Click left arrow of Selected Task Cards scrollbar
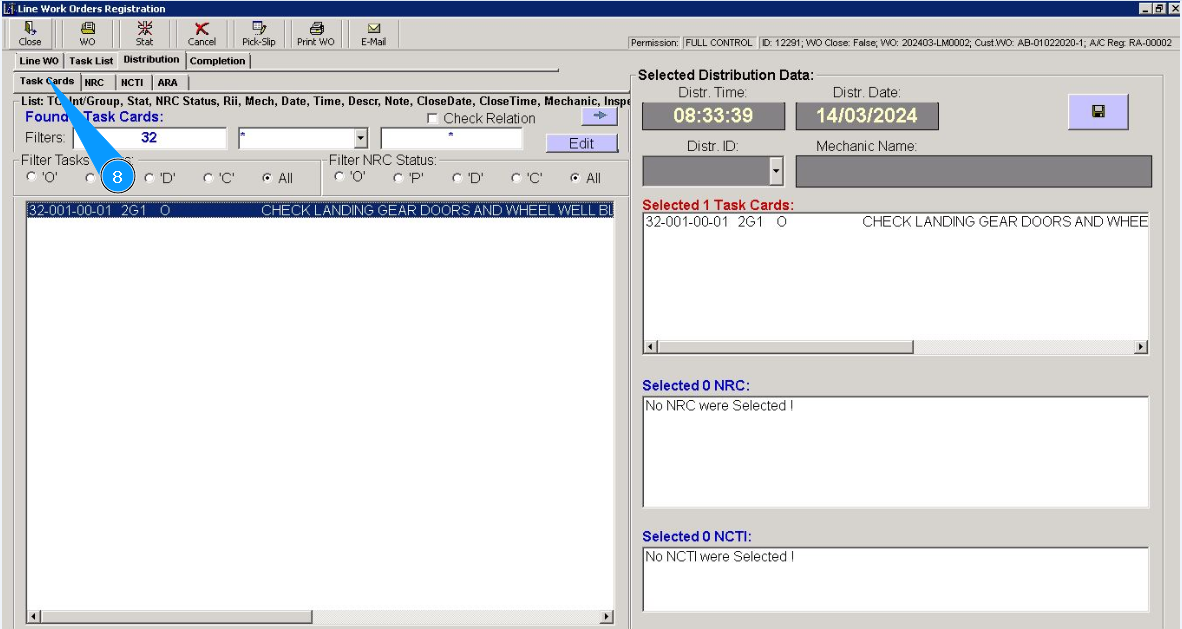This screenshot has height=629, width=1182. tap(651, 347)
